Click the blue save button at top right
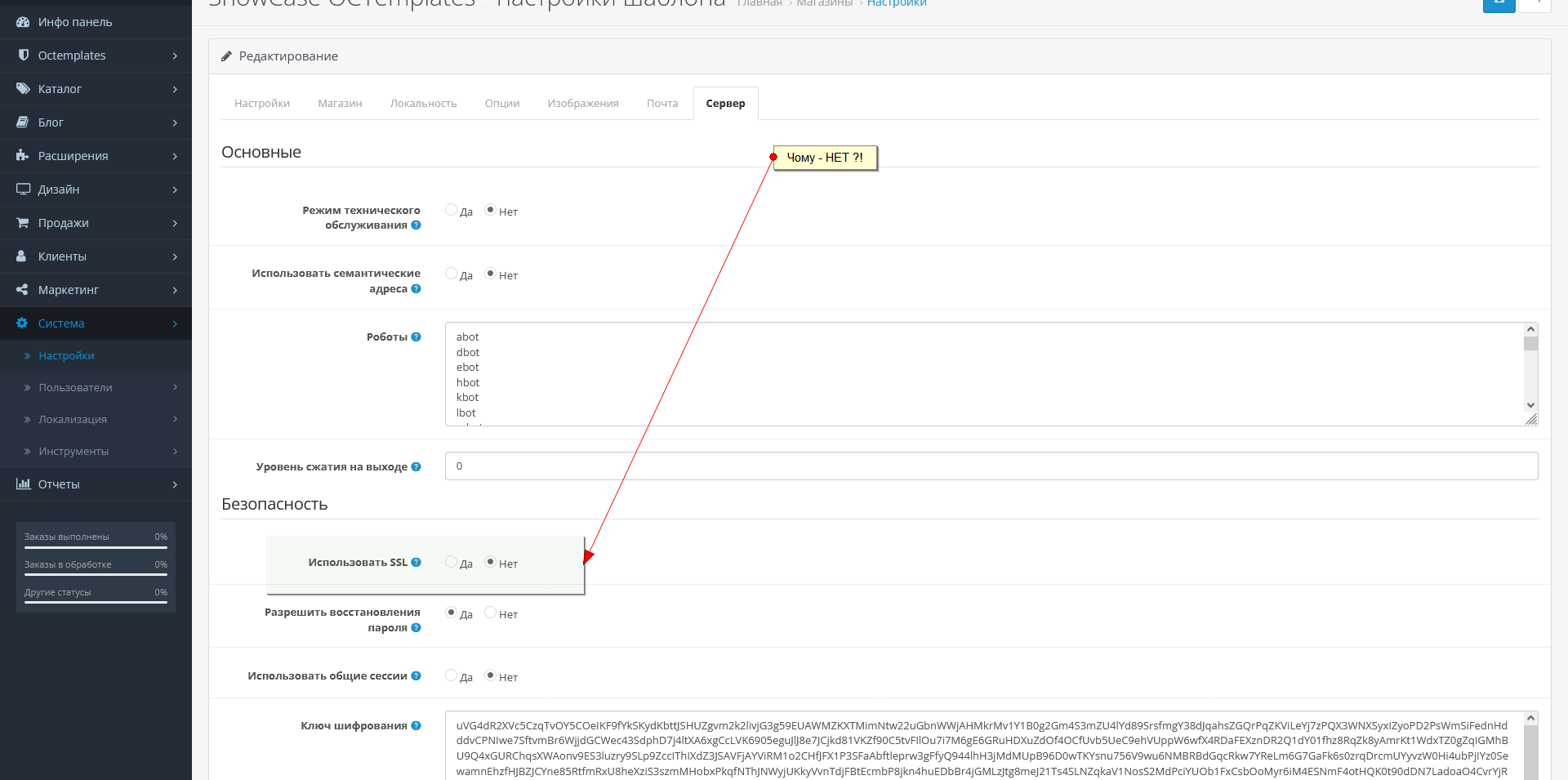Screen dimensions: 1568x780 tap(1499, 4)
